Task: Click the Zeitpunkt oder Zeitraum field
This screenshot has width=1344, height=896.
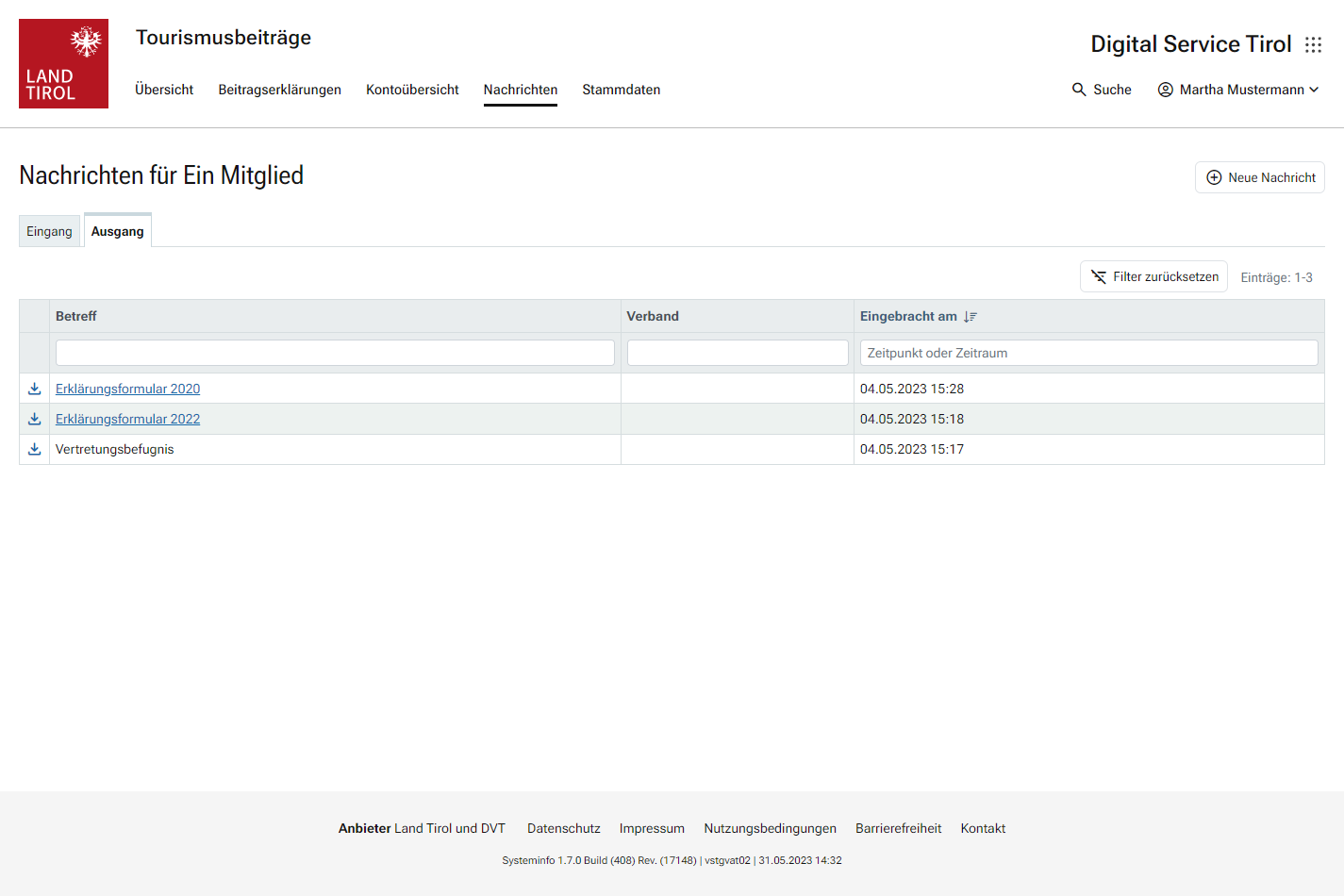Action: click(x=1088, y=353)
